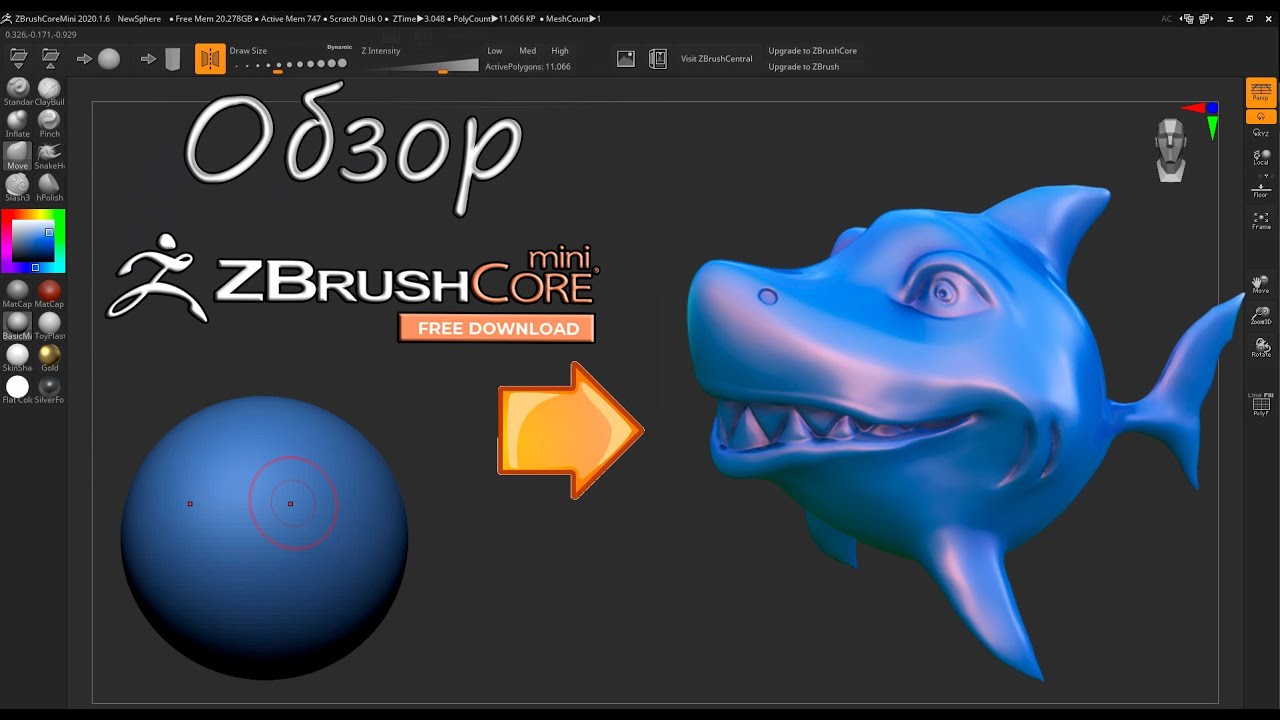Click the PolyCount 11.066 KP status text
This screenshot has width=1280, height=720.
493,19
